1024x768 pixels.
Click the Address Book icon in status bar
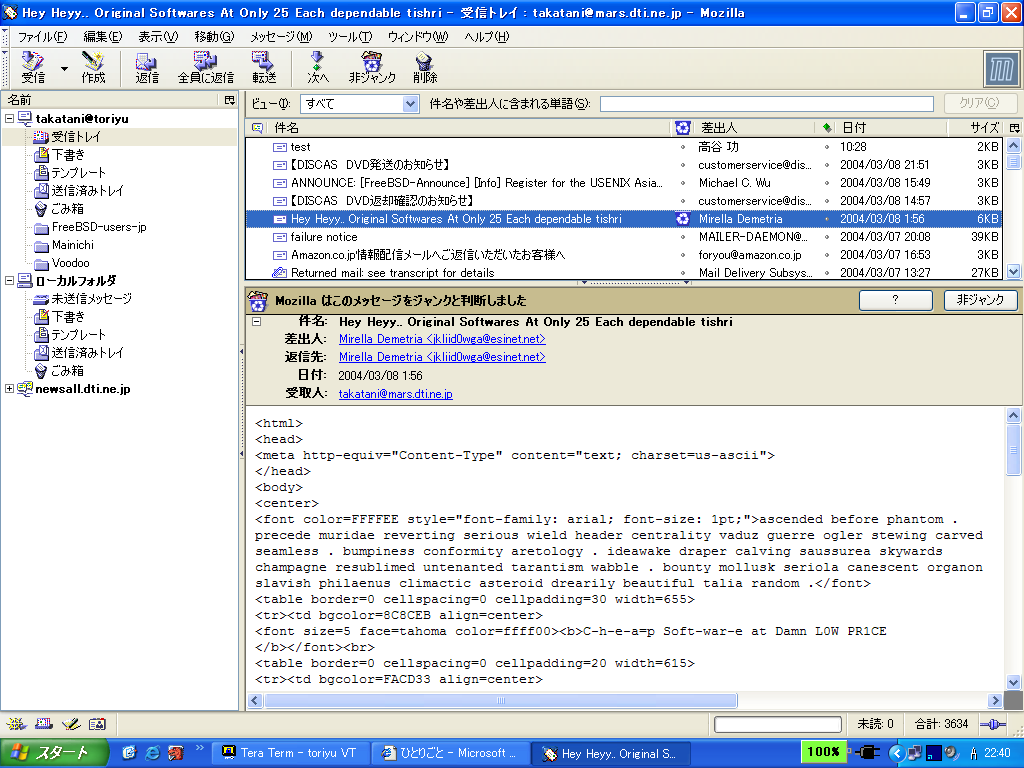(97, 724)
